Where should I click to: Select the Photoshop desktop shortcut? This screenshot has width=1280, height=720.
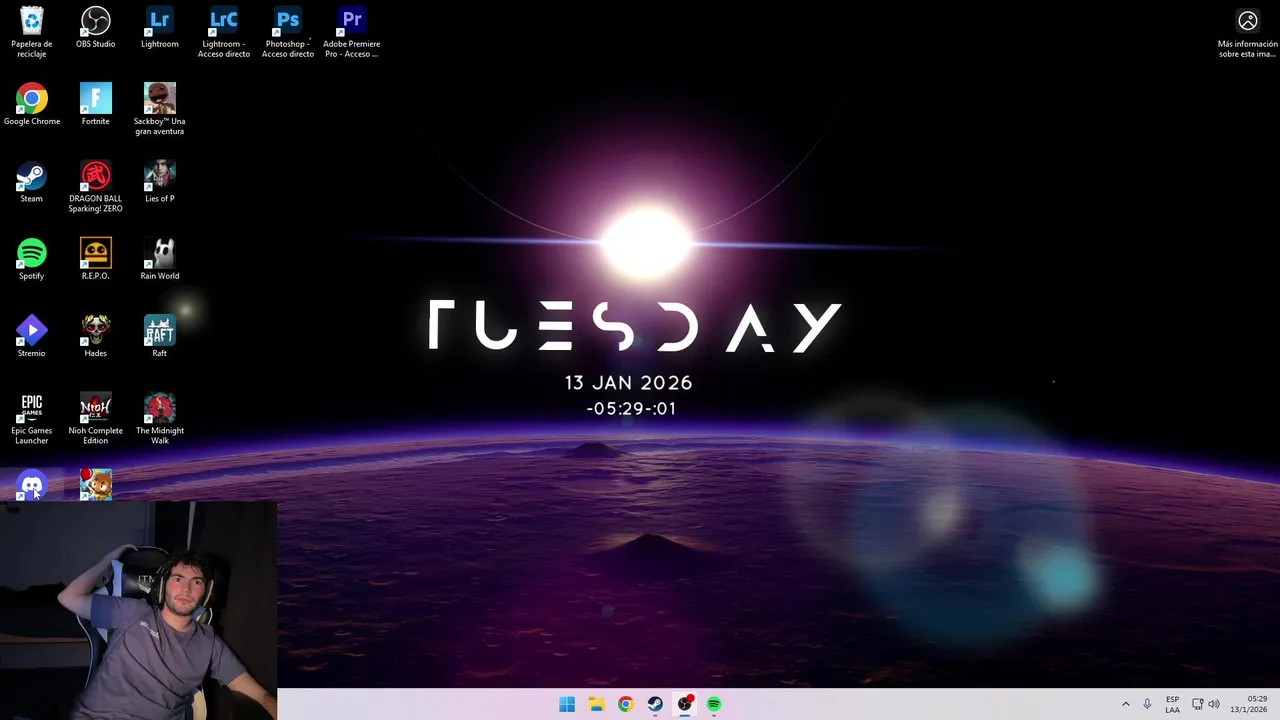288,32
